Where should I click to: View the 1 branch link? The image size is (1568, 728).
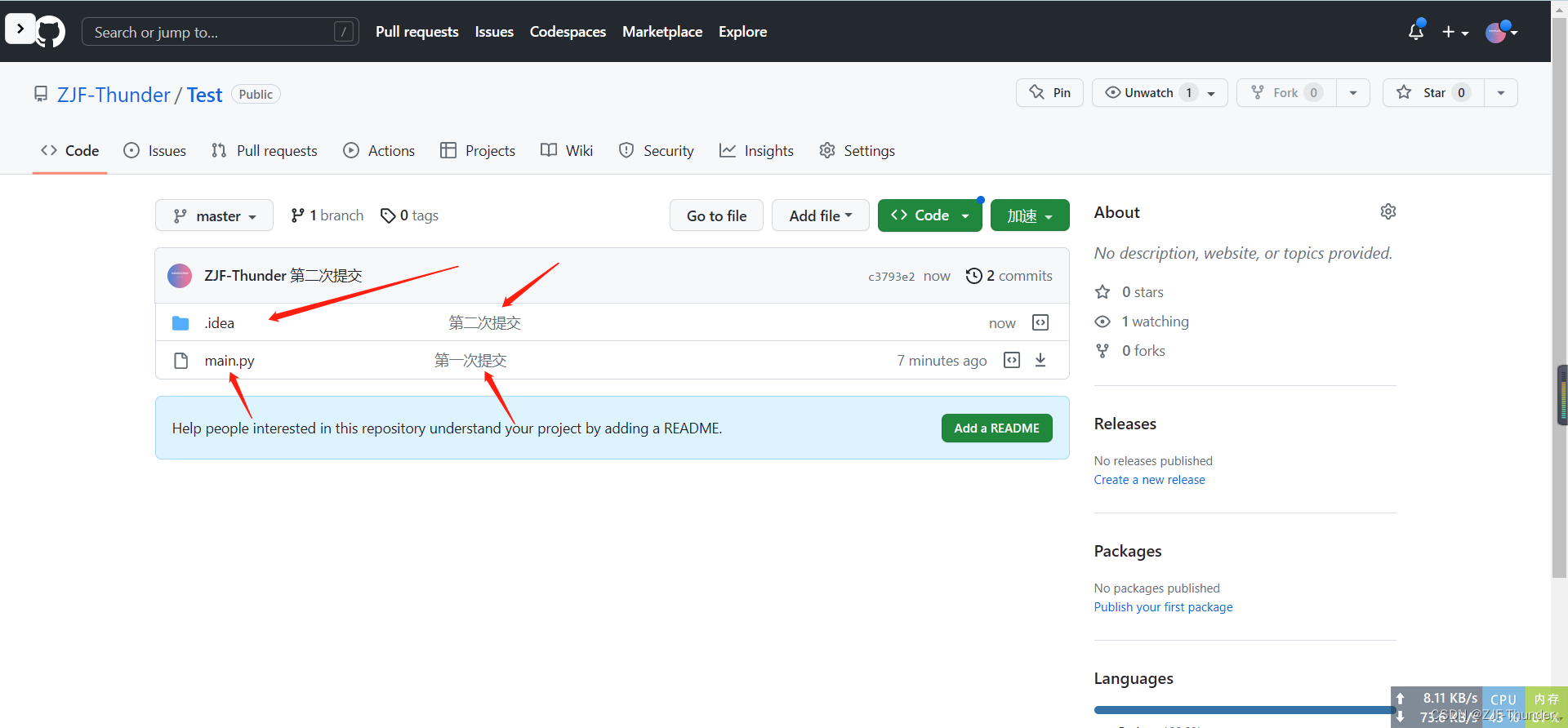[x=327, y=215]
